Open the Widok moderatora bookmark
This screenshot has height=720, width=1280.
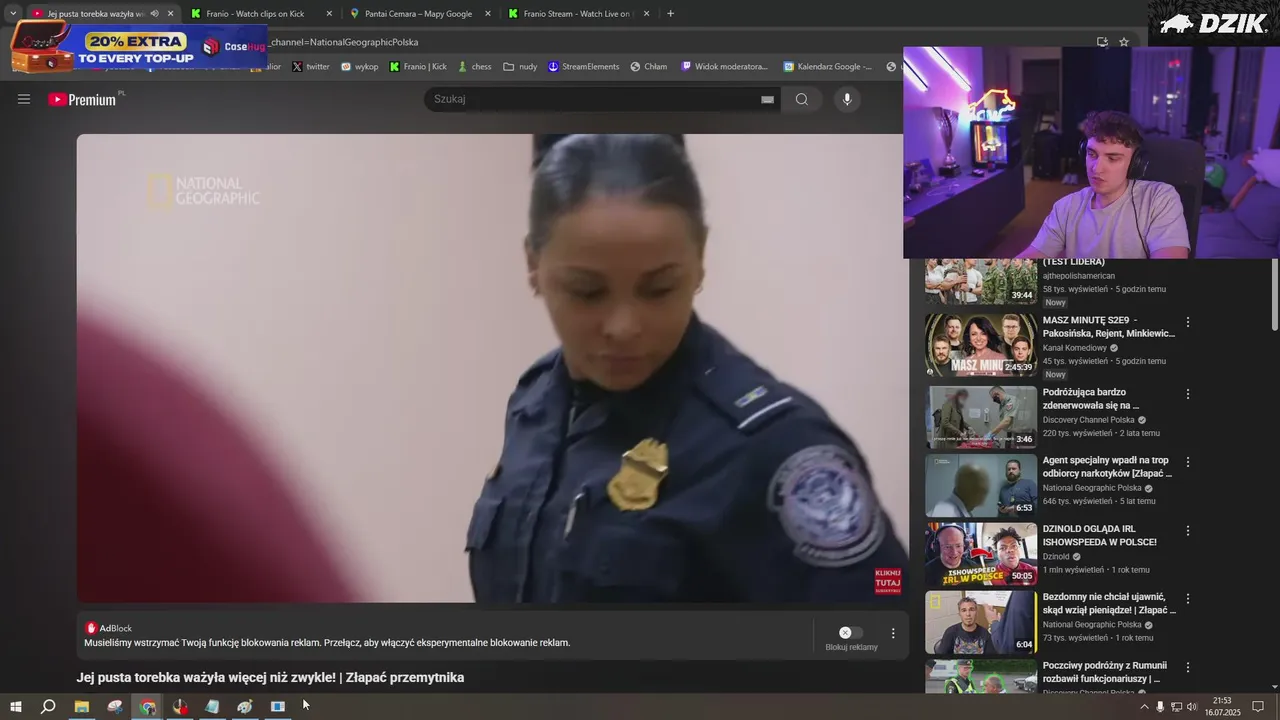pos(725,67)
